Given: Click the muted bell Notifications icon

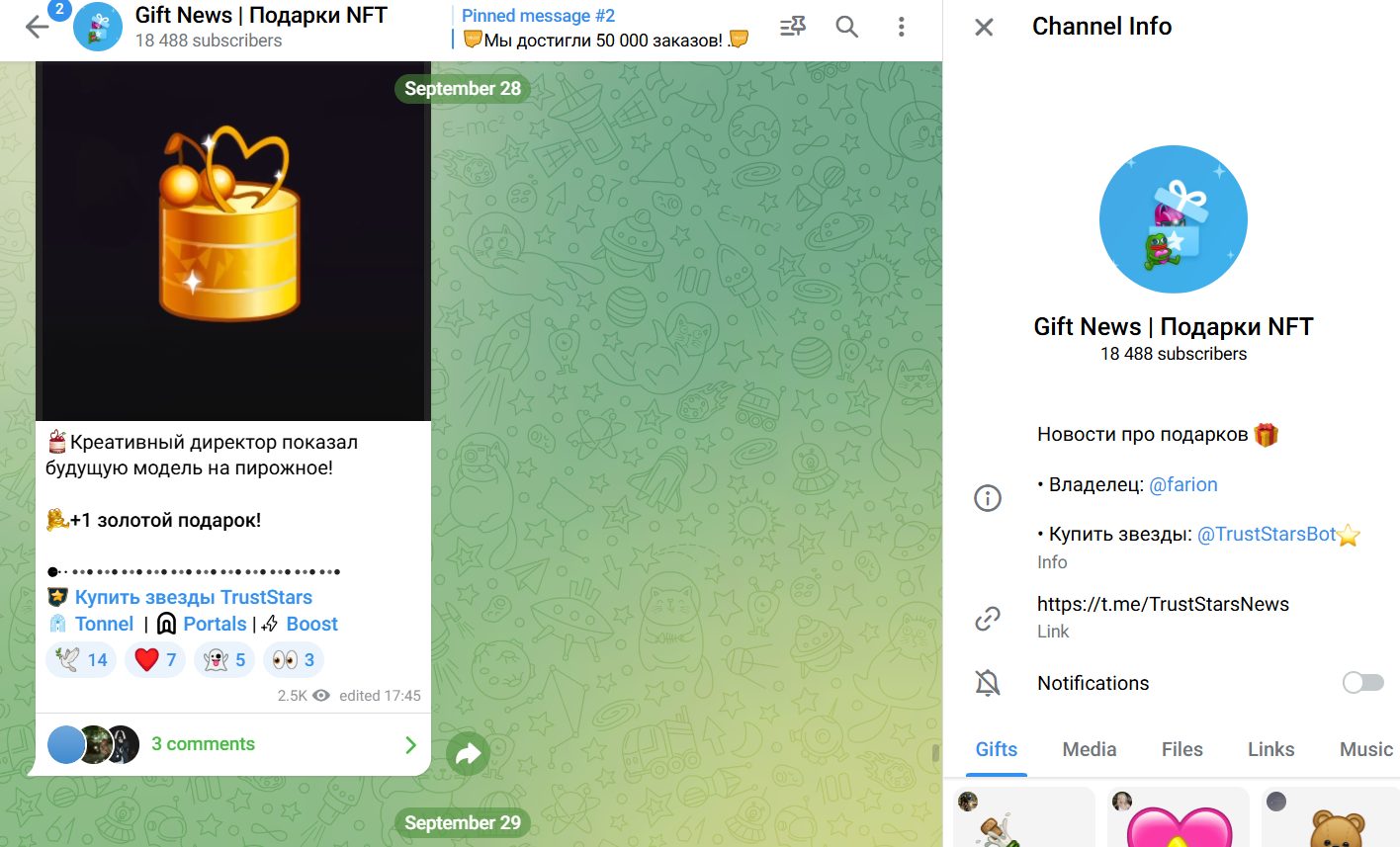Looking at the screenshot, I should (988, 683).
